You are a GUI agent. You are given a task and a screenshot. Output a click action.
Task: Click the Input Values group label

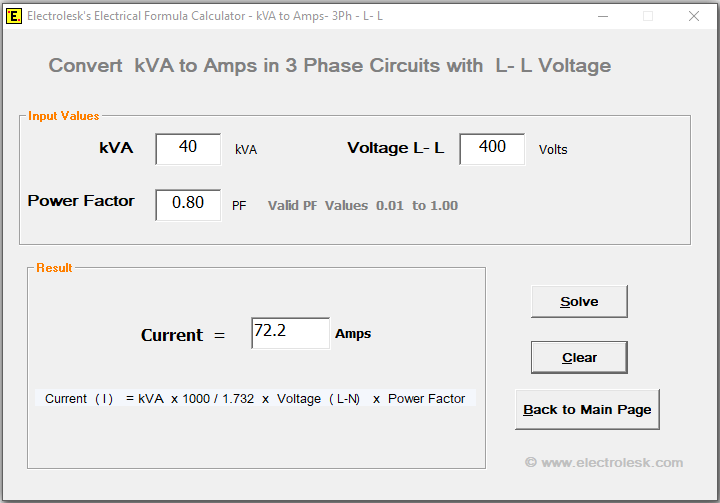click(x=64, y=116)
